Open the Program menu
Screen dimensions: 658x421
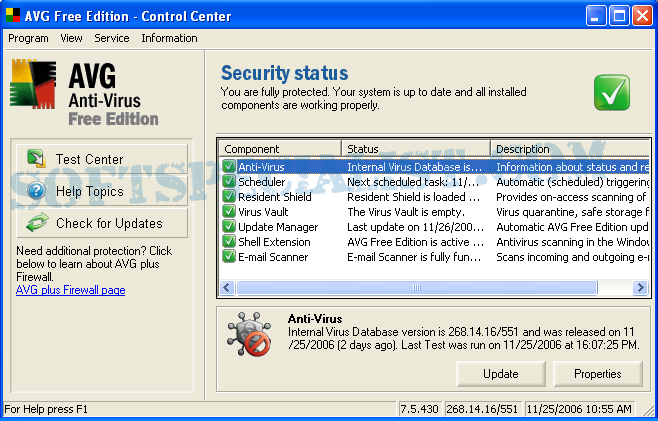tap(28, 38)
